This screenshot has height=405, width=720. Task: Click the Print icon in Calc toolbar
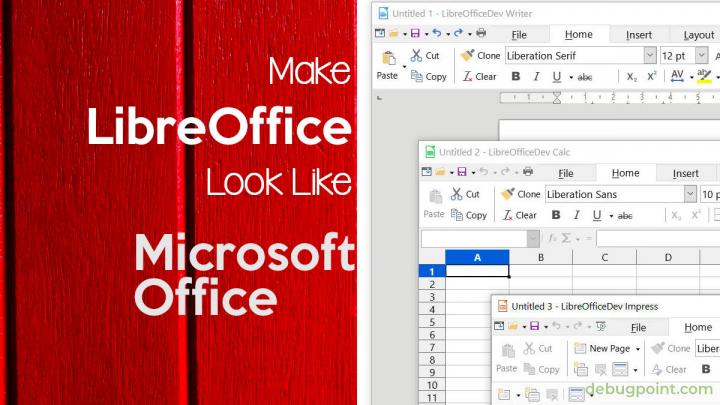pyautogui.click(x=528, y=172)
